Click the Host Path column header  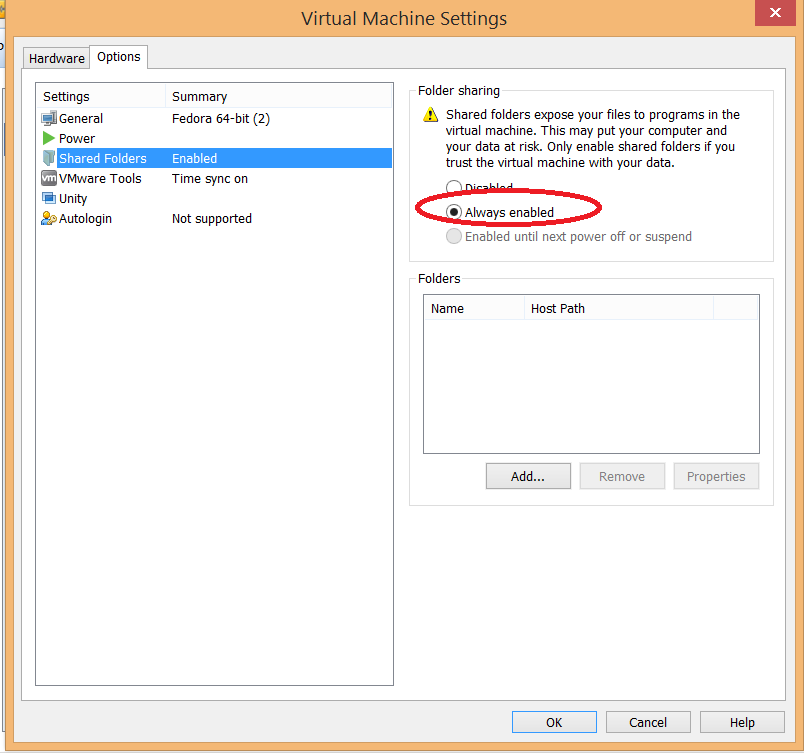point(619,308)
